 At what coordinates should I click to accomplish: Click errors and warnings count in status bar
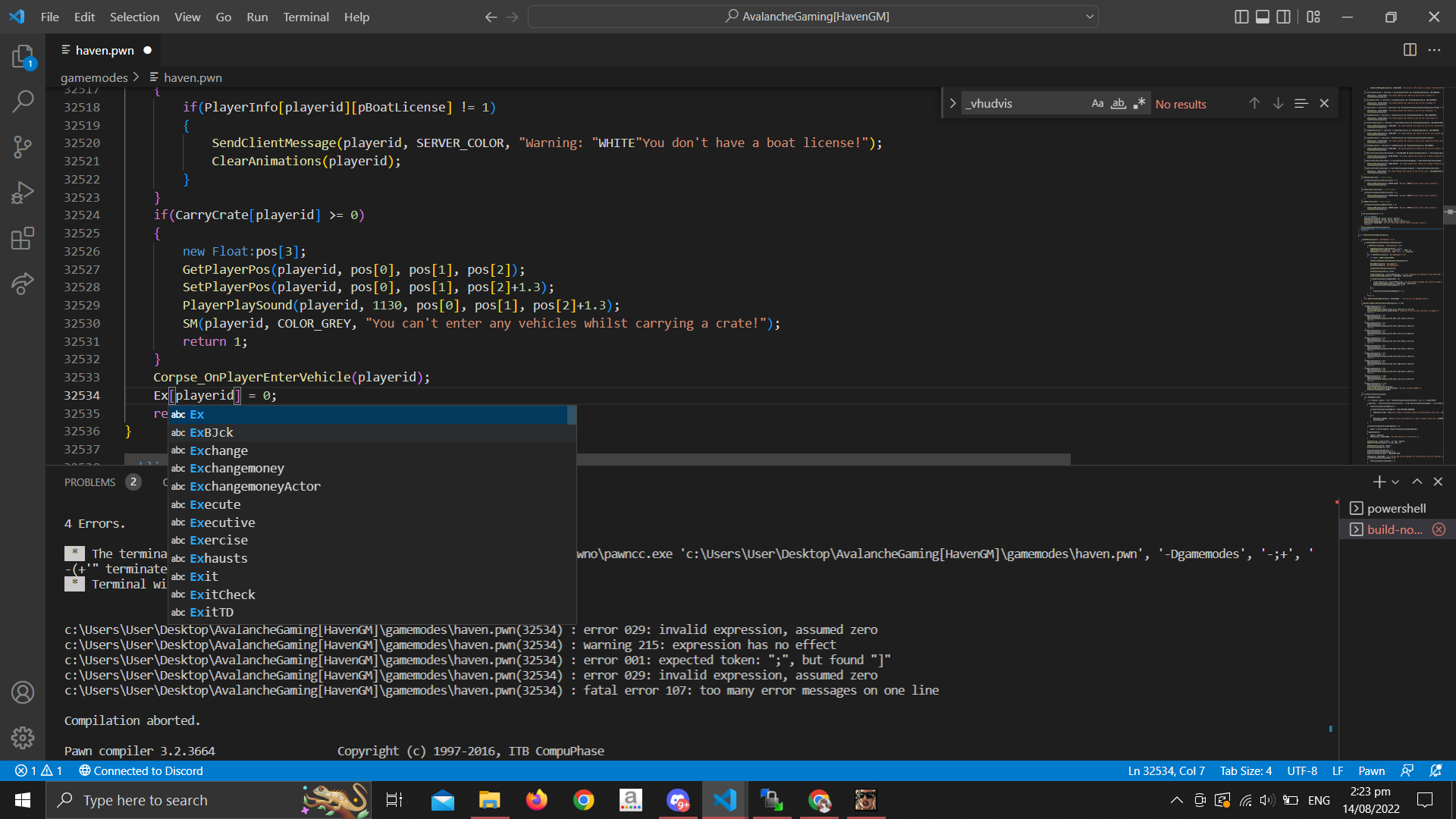point(39,771)
